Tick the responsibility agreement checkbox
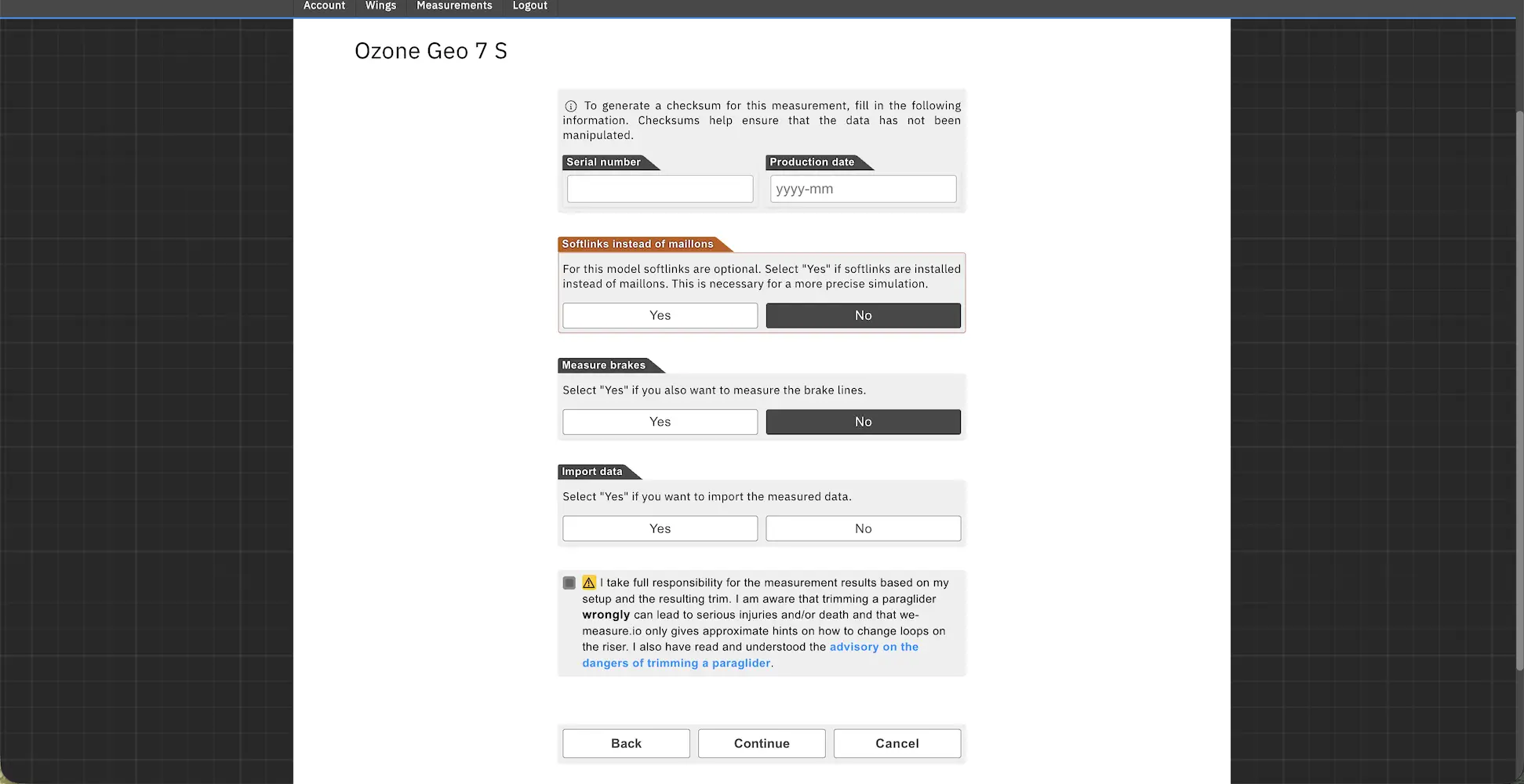 coord(569,583)
